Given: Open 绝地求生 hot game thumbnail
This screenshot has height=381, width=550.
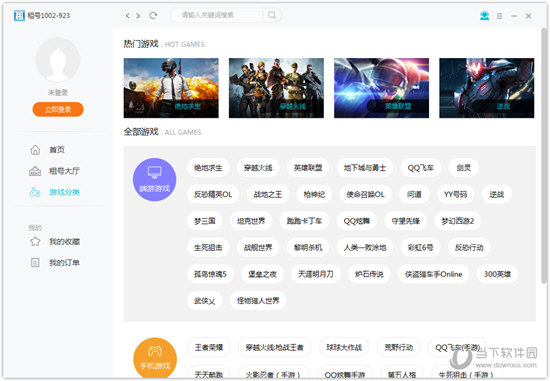Looking at the screenshot, I should point(171,88).
